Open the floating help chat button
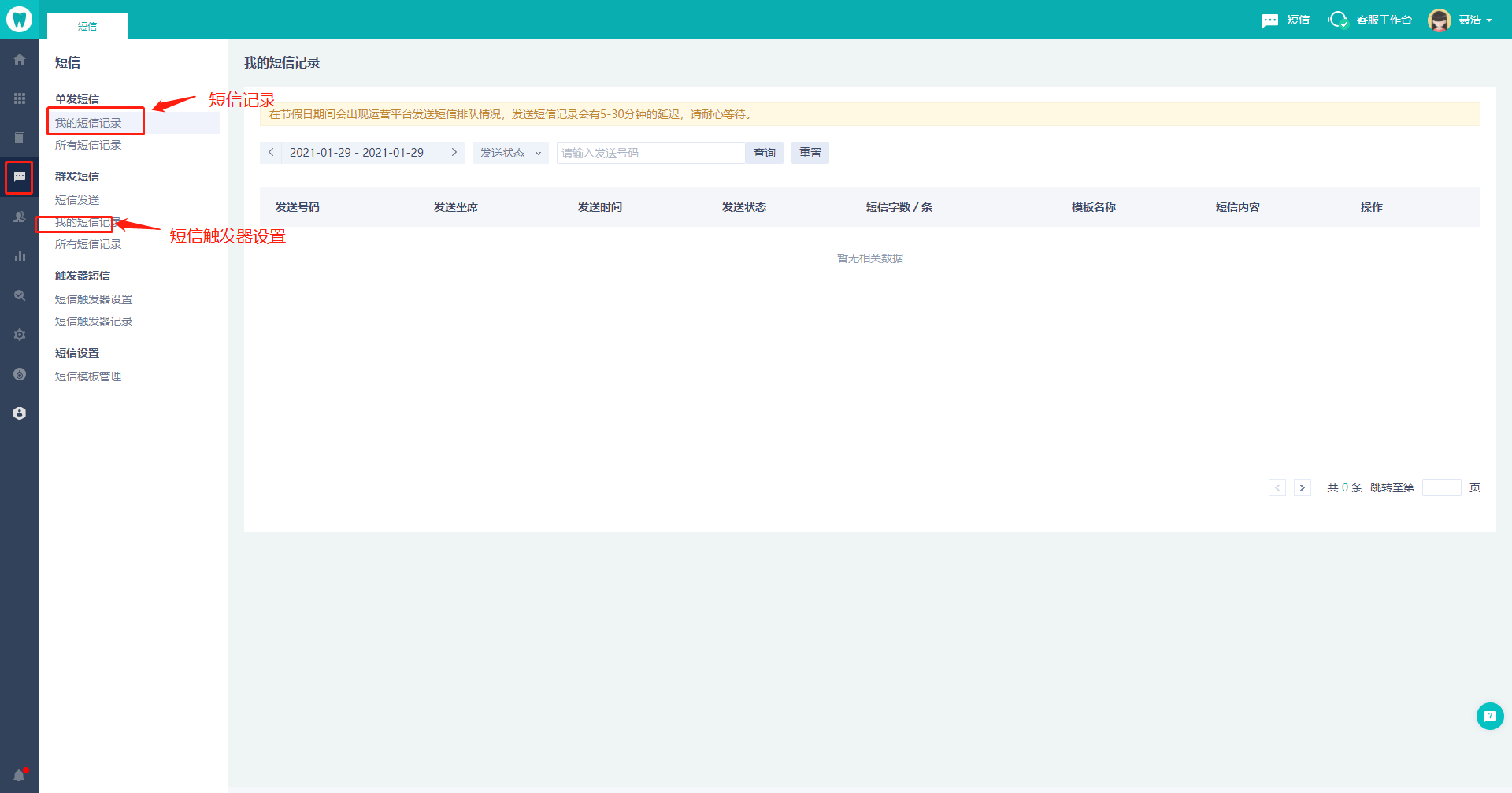Viewport: 1512px width, 793px height. [x=1490, y=716]
